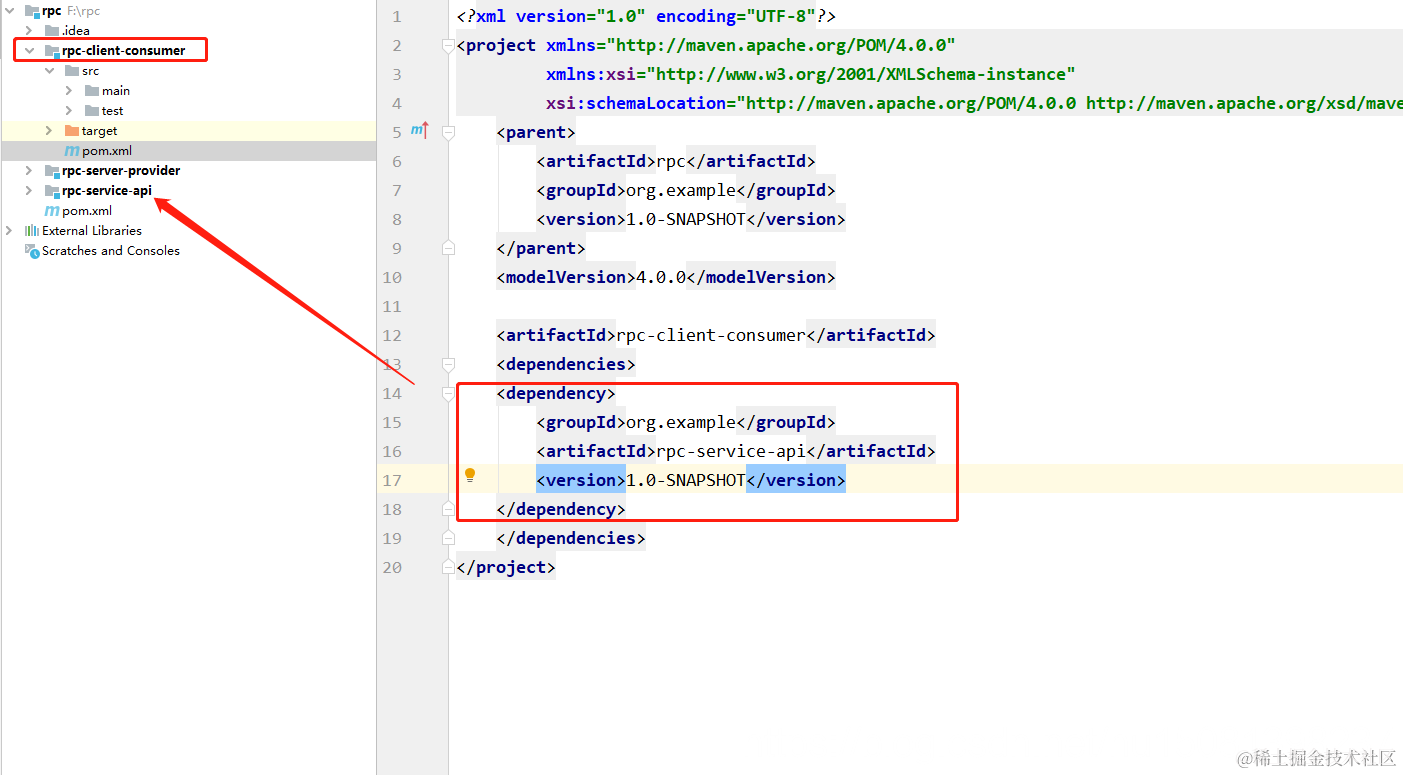Image resolution: width=1403 pixels, height=775 pixels.
Task: Expand the External Libraries chevron
Action: click(x=9, y=231)
